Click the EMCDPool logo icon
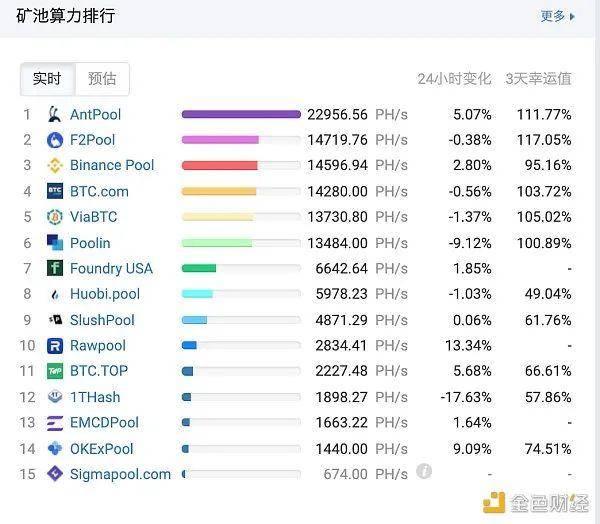Viewport: 600px width, 524px height. [55, 423]
